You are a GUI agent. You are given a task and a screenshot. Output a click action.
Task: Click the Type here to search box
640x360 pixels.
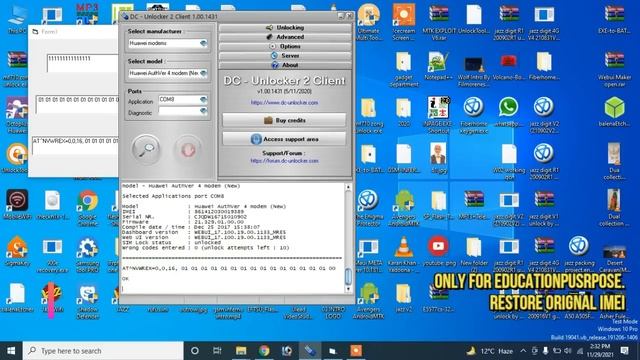point(103,351)
